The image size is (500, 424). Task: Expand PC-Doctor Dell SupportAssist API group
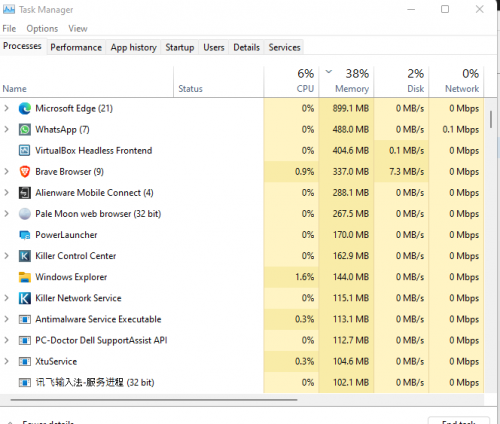(6, 340)
